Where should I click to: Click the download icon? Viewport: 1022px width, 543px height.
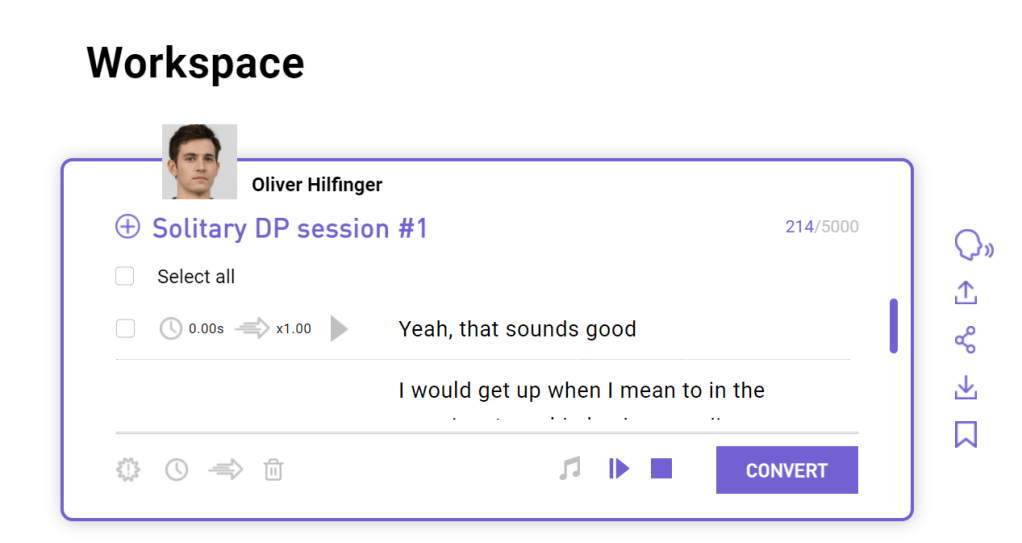point(965,387)
